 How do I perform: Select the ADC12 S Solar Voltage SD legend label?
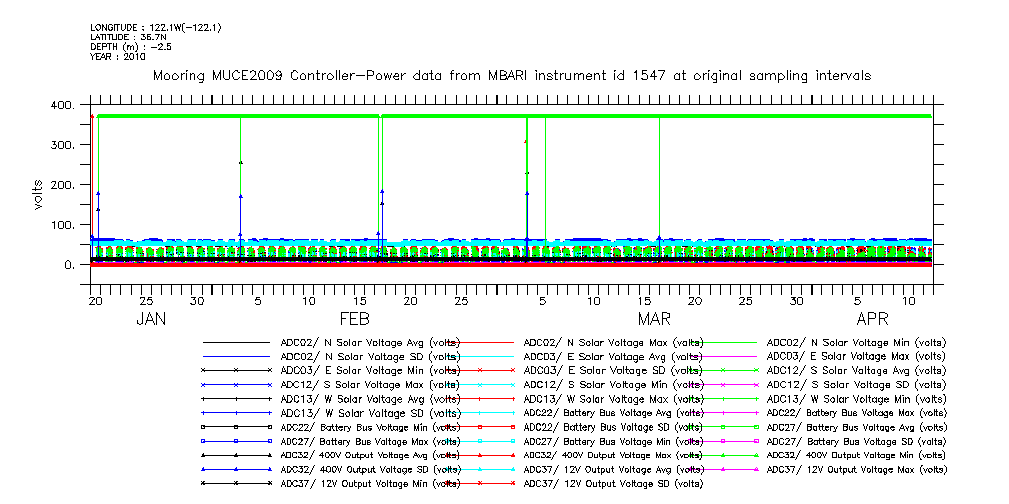pos(855,385)
